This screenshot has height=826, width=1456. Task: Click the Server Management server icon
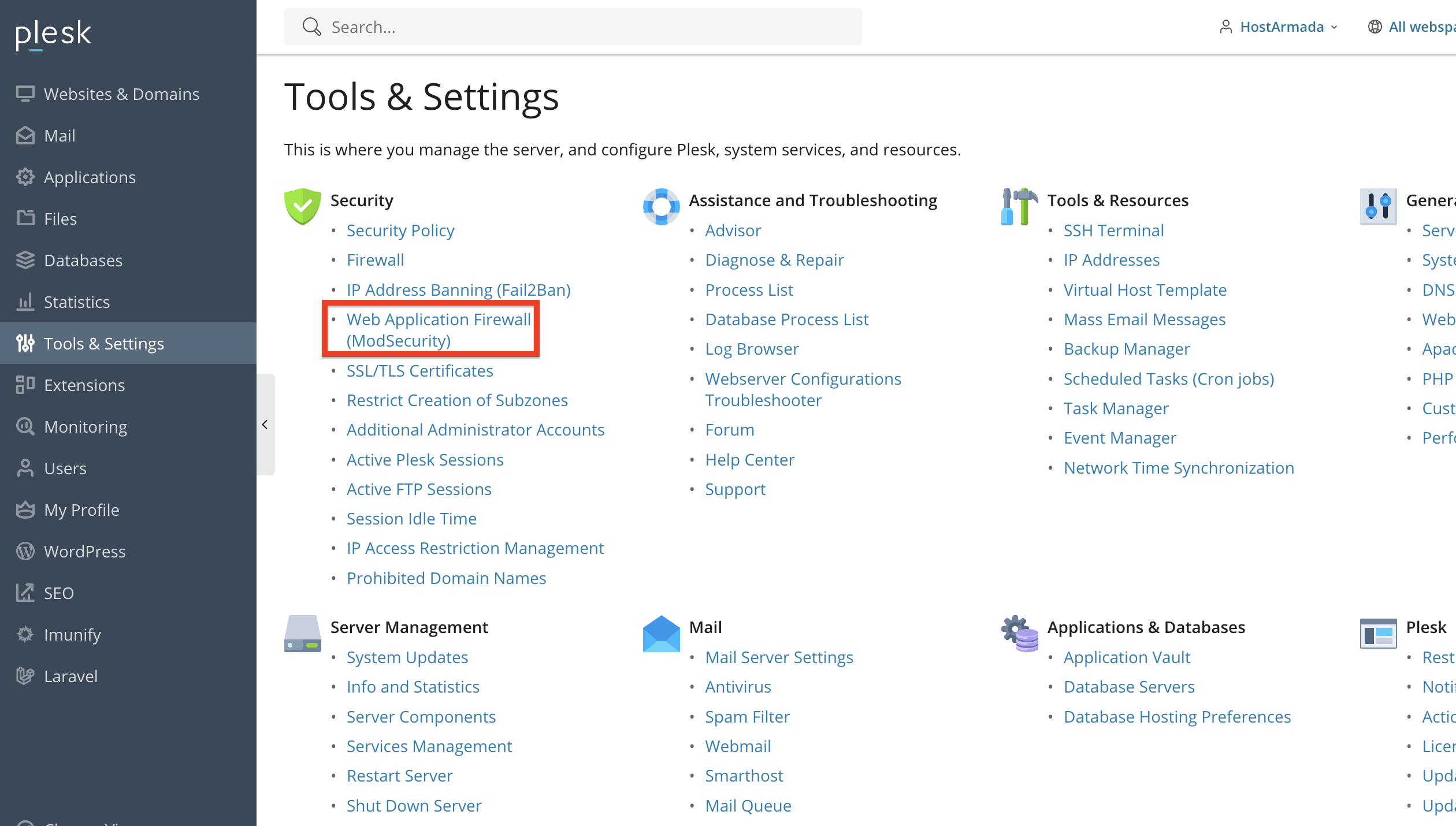tap(302, 634)
